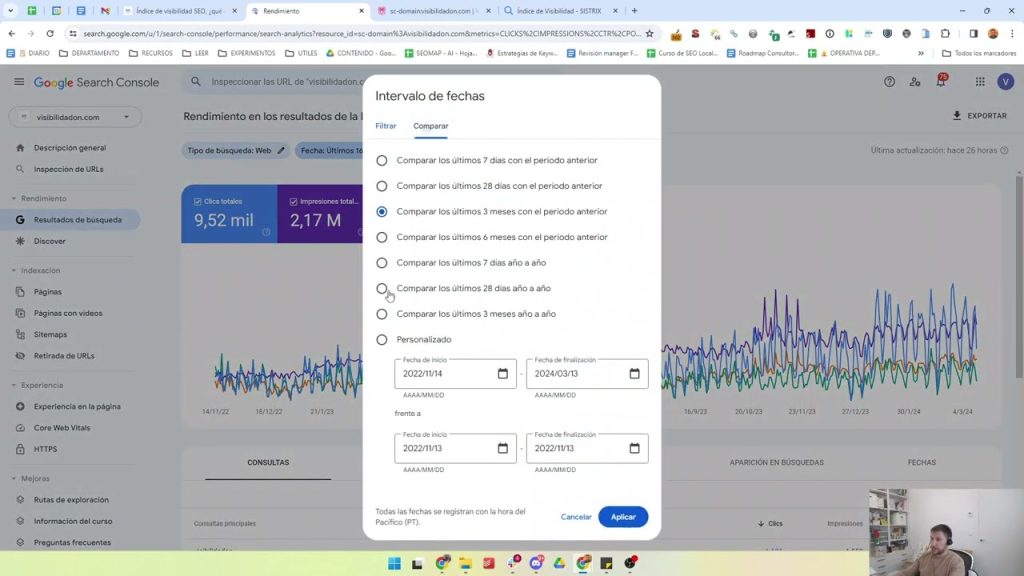Click the Cancelar button
The image size is (1024, 576).
click(575, 517)
